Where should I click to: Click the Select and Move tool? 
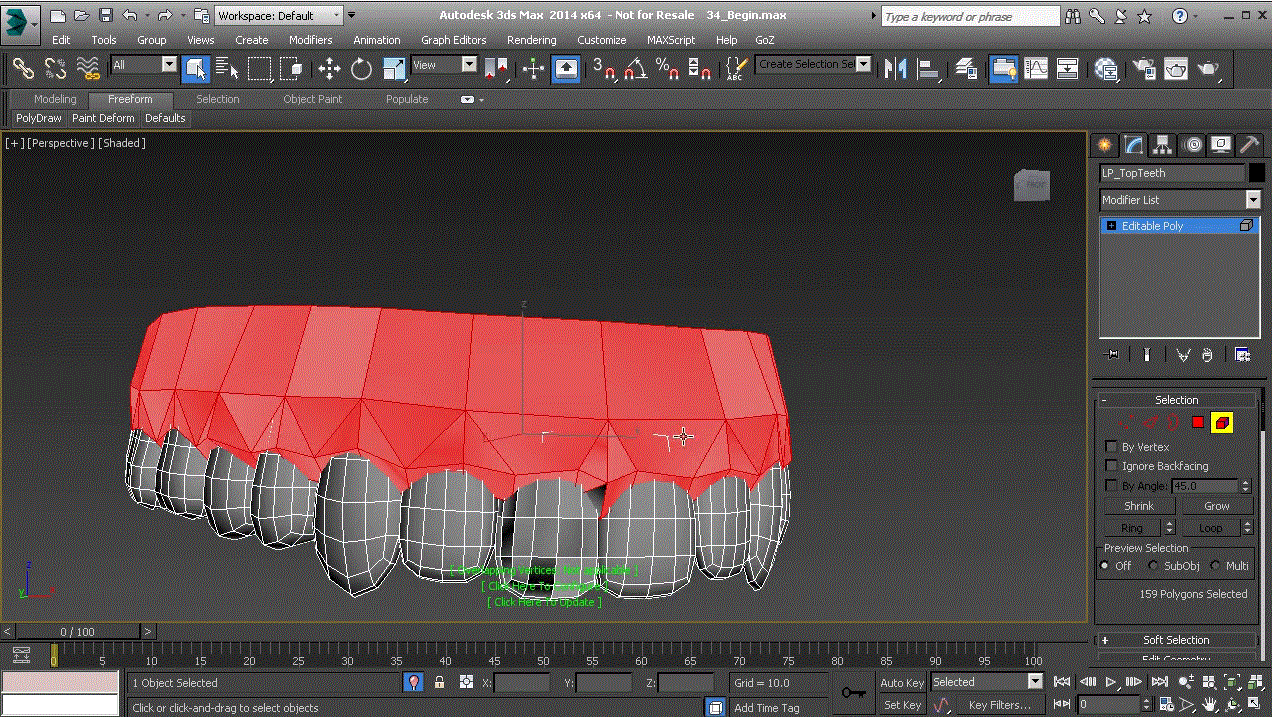point(329,69)
